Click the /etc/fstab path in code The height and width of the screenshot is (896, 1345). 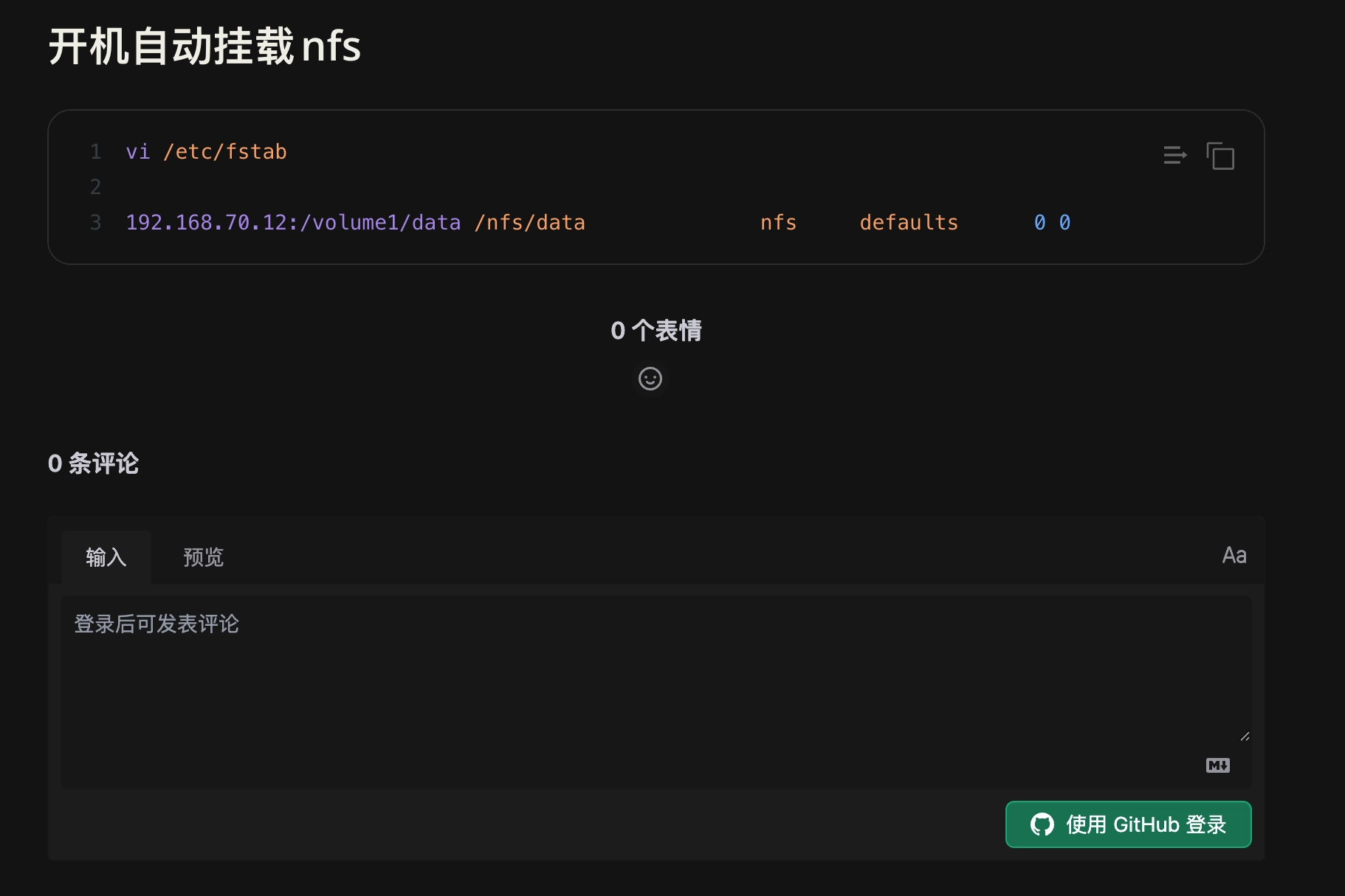point(225,152)
